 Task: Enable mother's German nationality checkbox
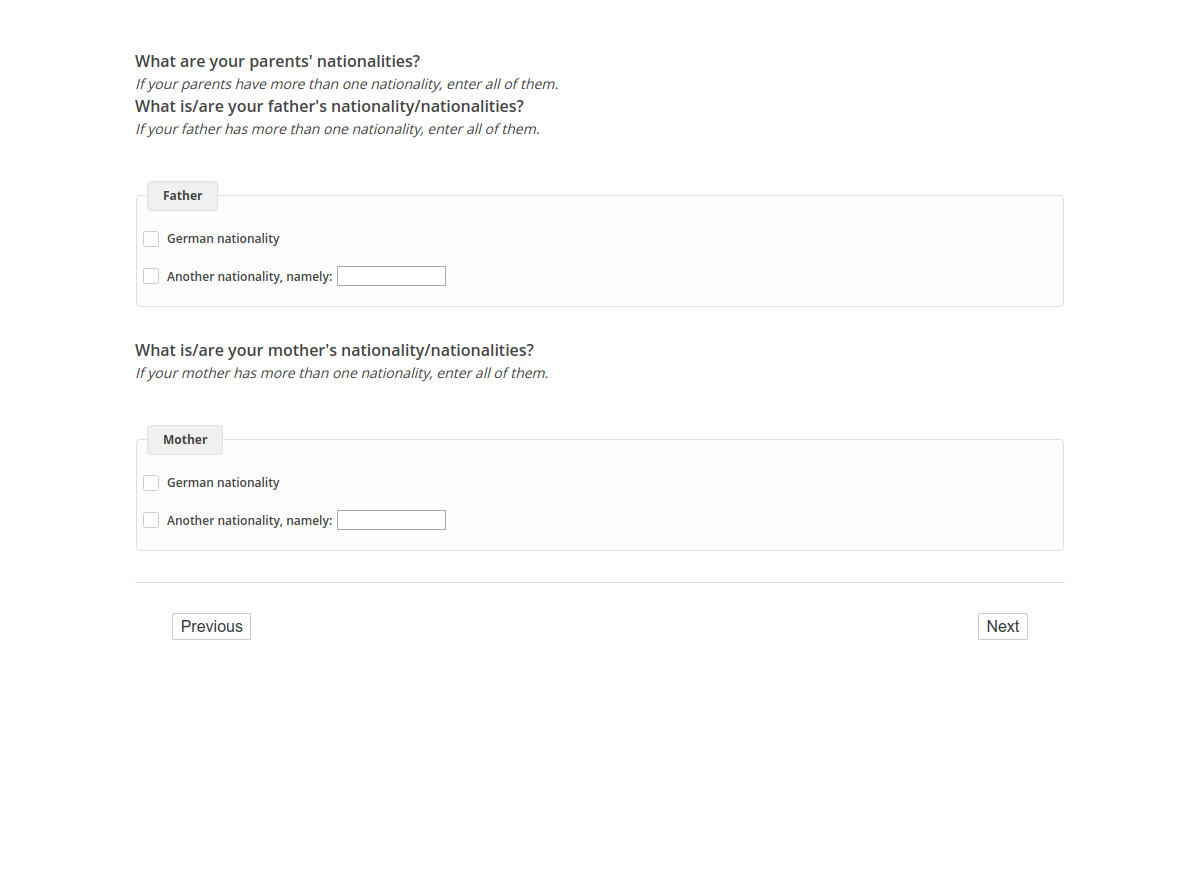click(151, 483)
